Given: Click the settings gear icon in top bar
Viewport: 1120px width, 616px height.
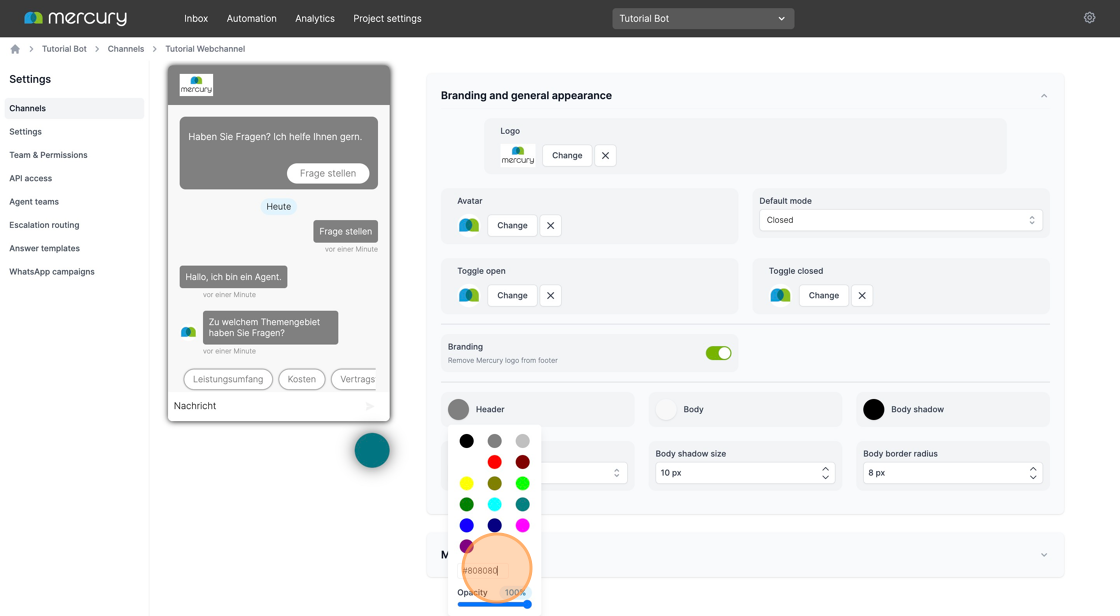Looking at the screenshot, I should click(x=1089, y=18).
